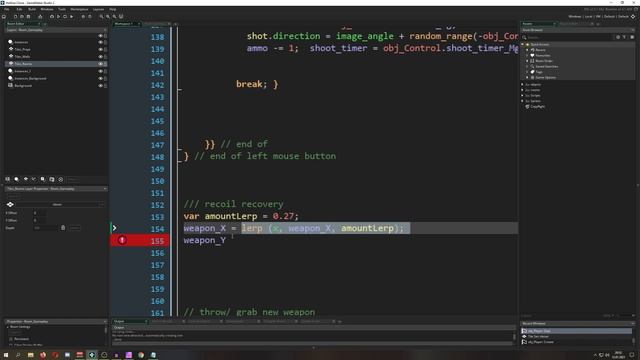This screenshot has height=360, width=640.
Task: Open the Tools menu
Action: 62,9
